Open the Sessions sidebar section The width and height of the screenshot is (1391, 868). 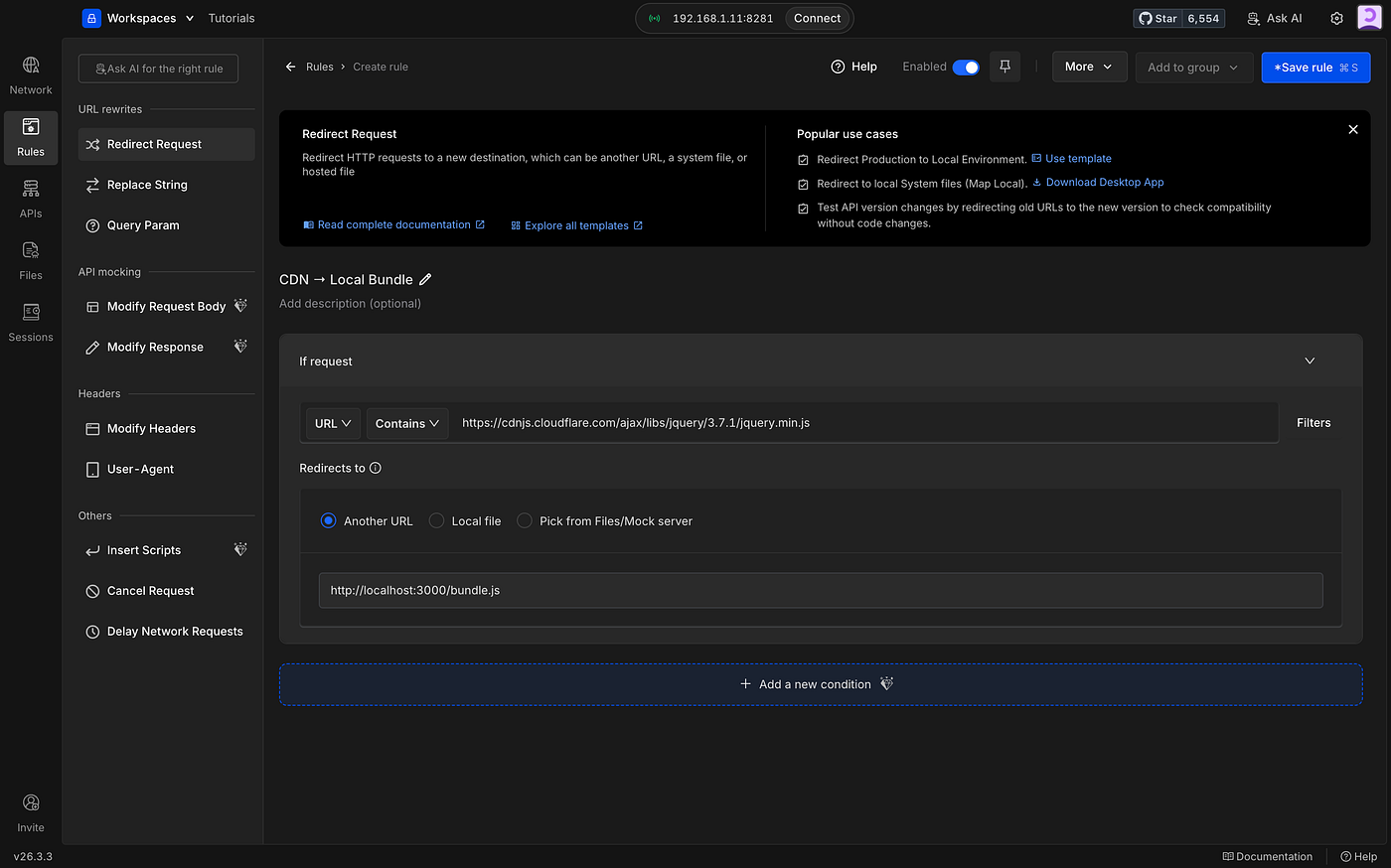pyautogui.click(x=31, y=322)
